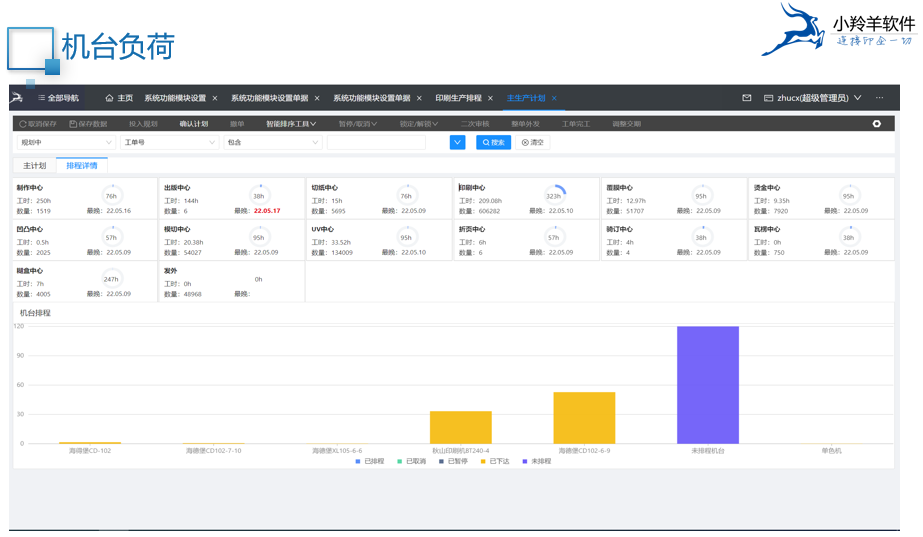The width and height of the screenshot is (923, 537).
Task: Click the blue chevron expand filter button
Action: click(457, 142)
